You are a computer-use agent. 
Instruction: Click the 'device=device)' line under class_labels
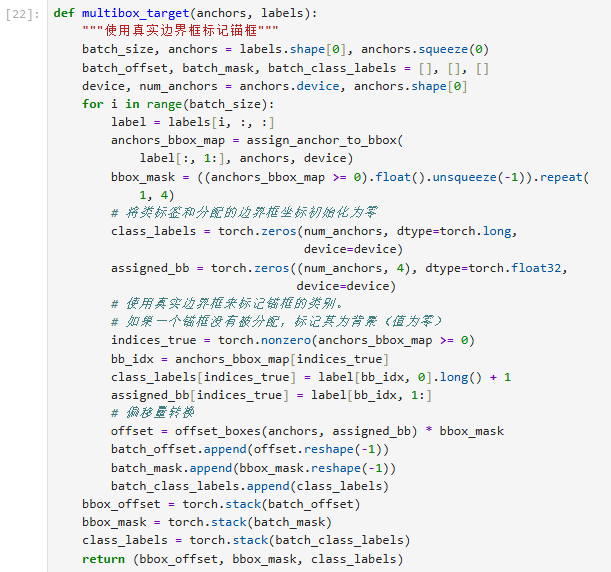353,249
